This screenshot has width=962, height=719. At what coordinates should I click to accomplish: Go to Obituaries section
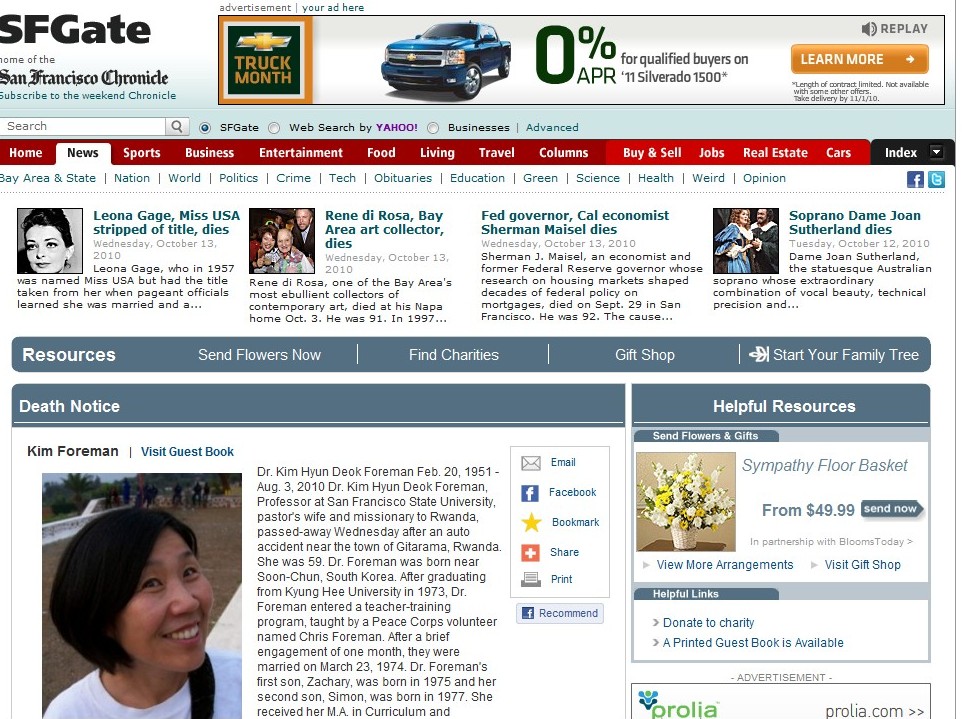(403, 178)
